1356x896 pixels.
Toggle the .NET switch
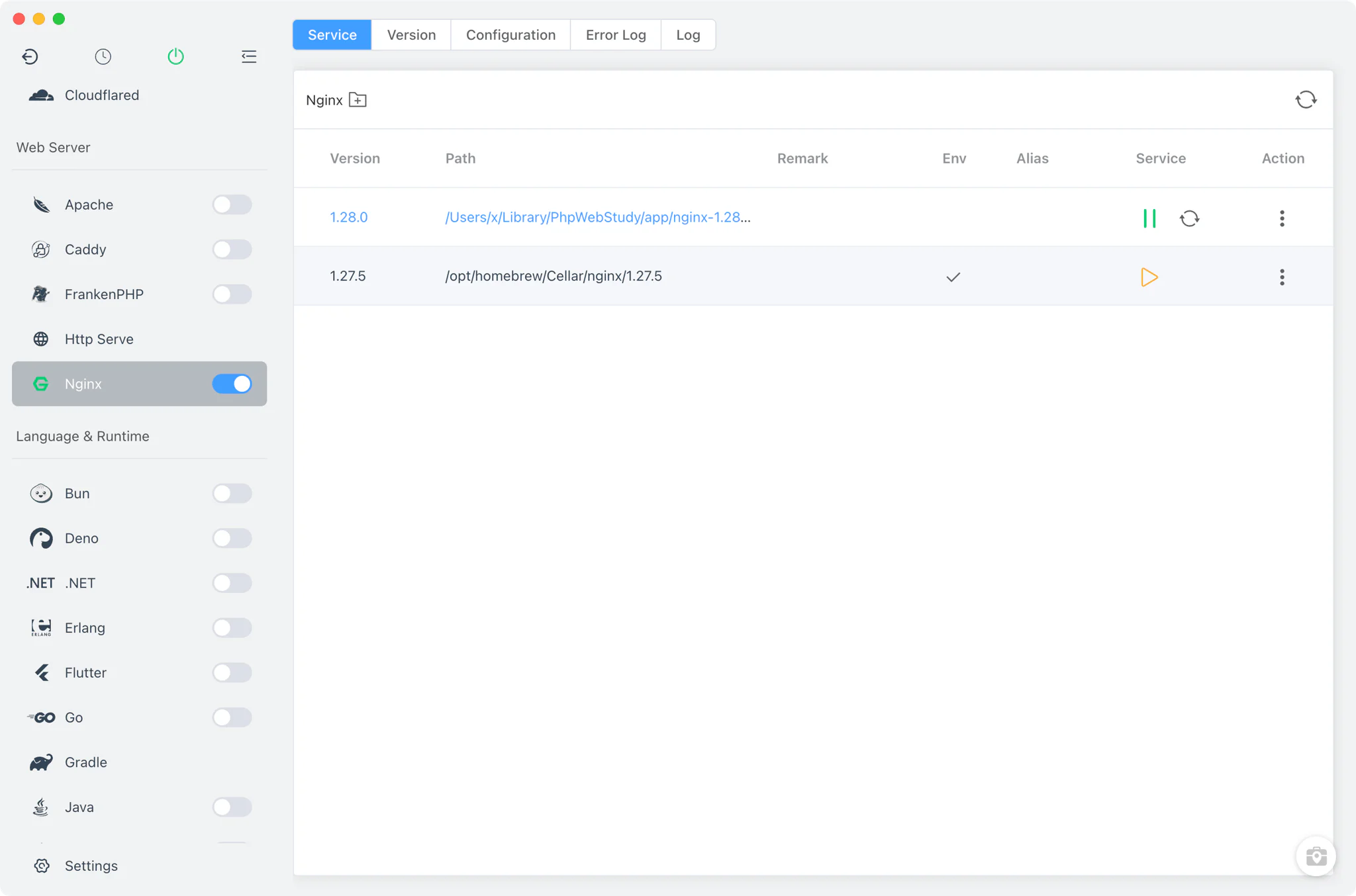(x=232, y=583)
